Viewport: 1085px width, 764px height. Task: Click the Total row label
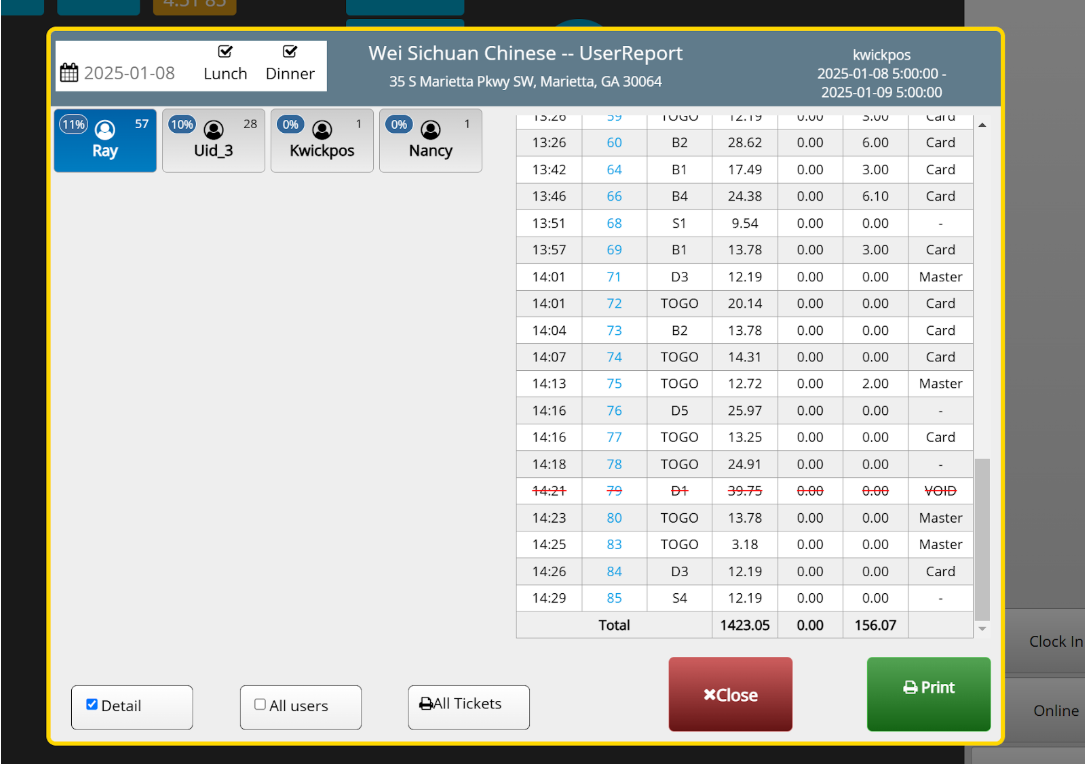[x=614, y=625]
